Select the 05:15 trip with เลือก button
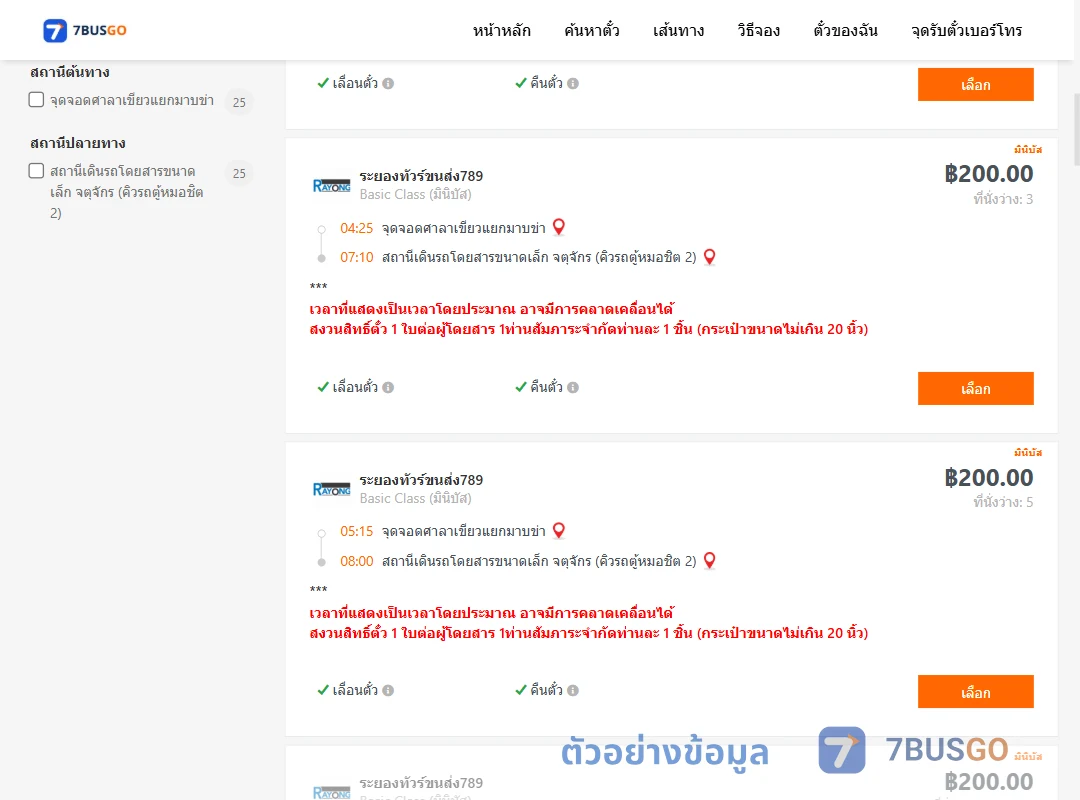This screenshot has width=1080, height=800. 975,692
